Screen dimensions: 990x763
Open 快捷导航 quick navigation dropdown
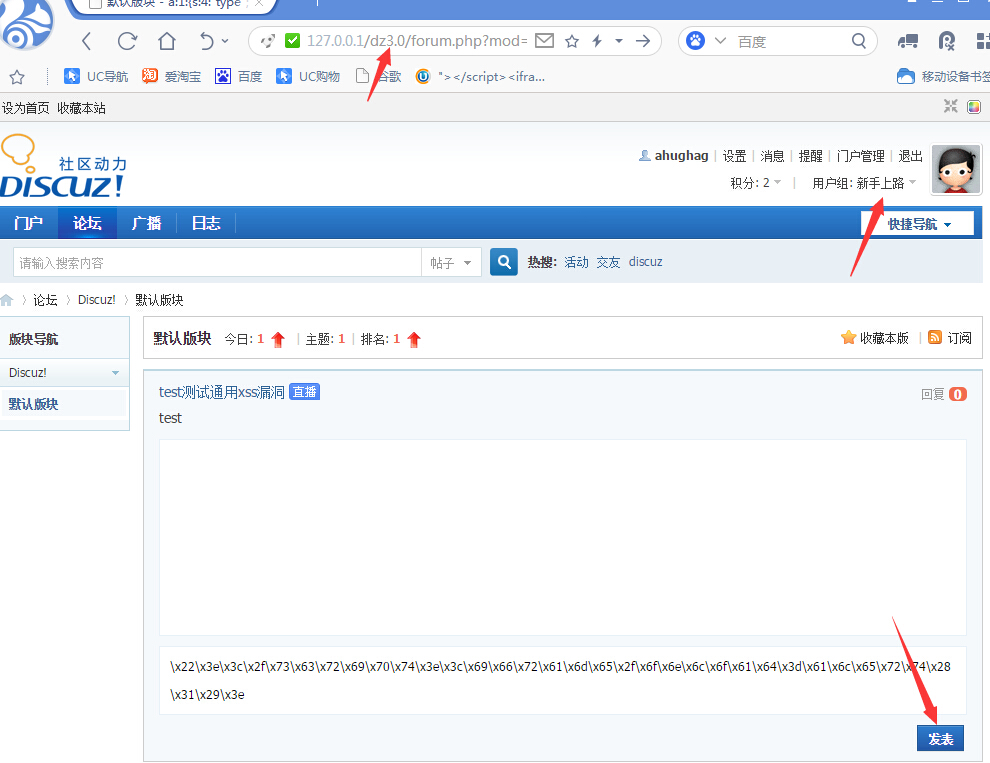pos(917,224)
